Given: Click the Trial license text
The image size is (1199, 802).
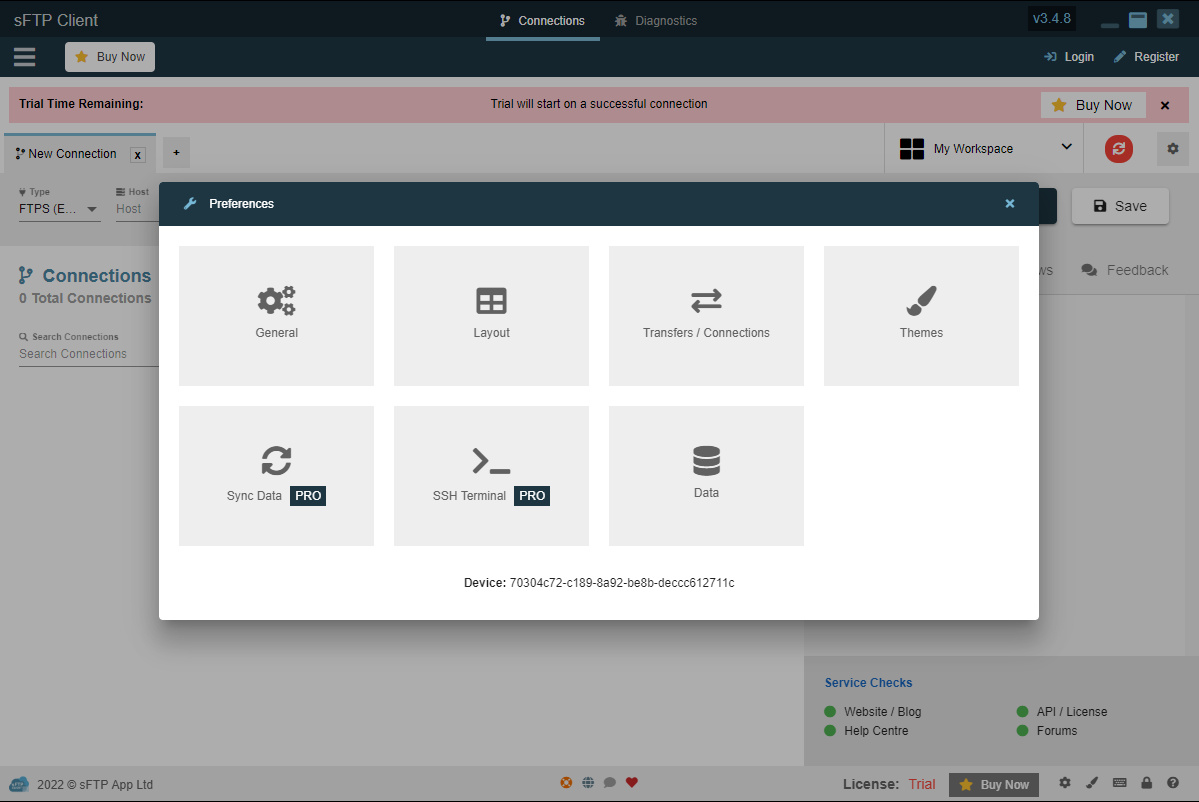Looking at the screenshot, I should tap(921, 784).
